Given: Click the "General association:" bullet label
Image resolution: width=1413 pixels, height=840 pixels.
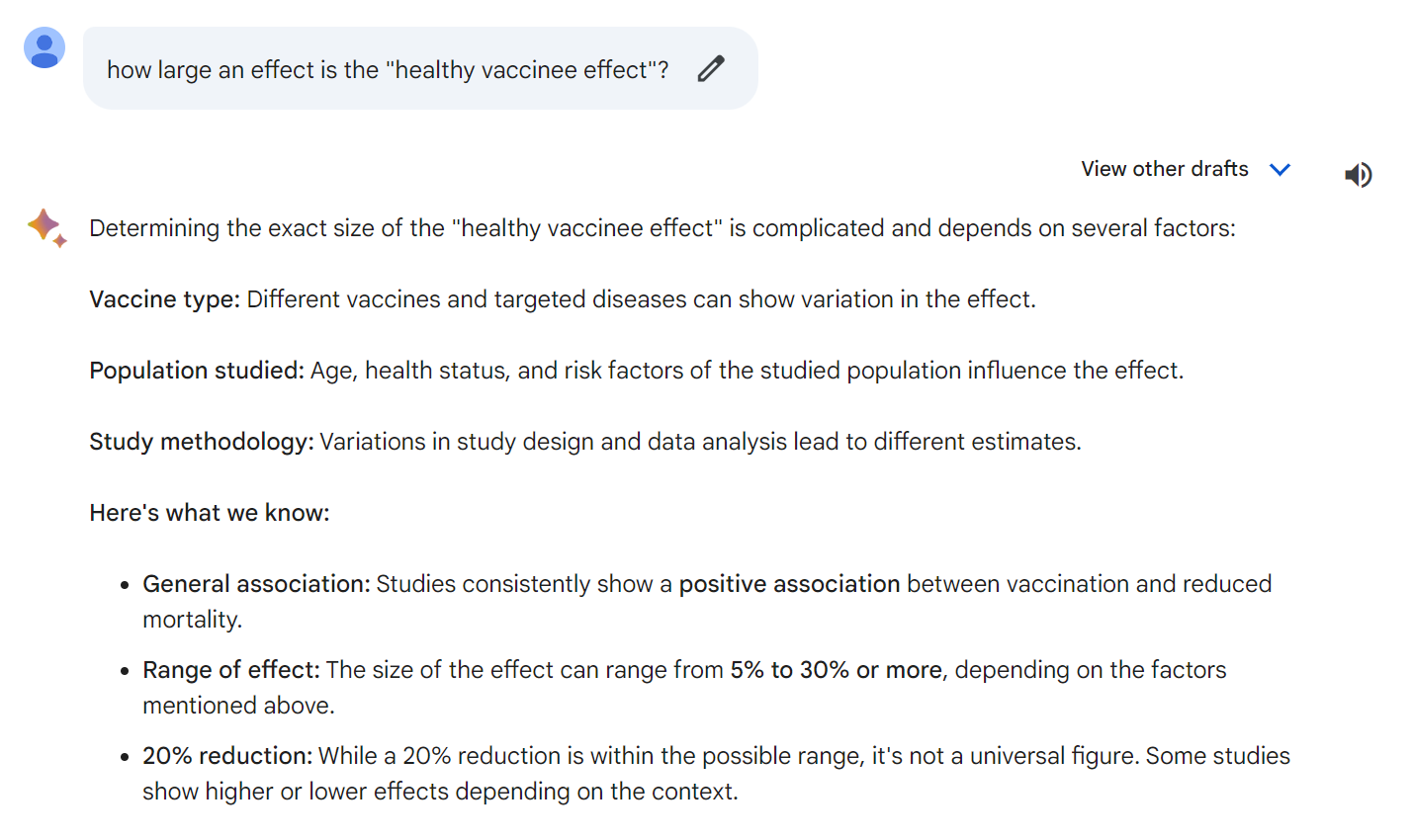Looking at the screenshot, I should click(x=256, y=584).
